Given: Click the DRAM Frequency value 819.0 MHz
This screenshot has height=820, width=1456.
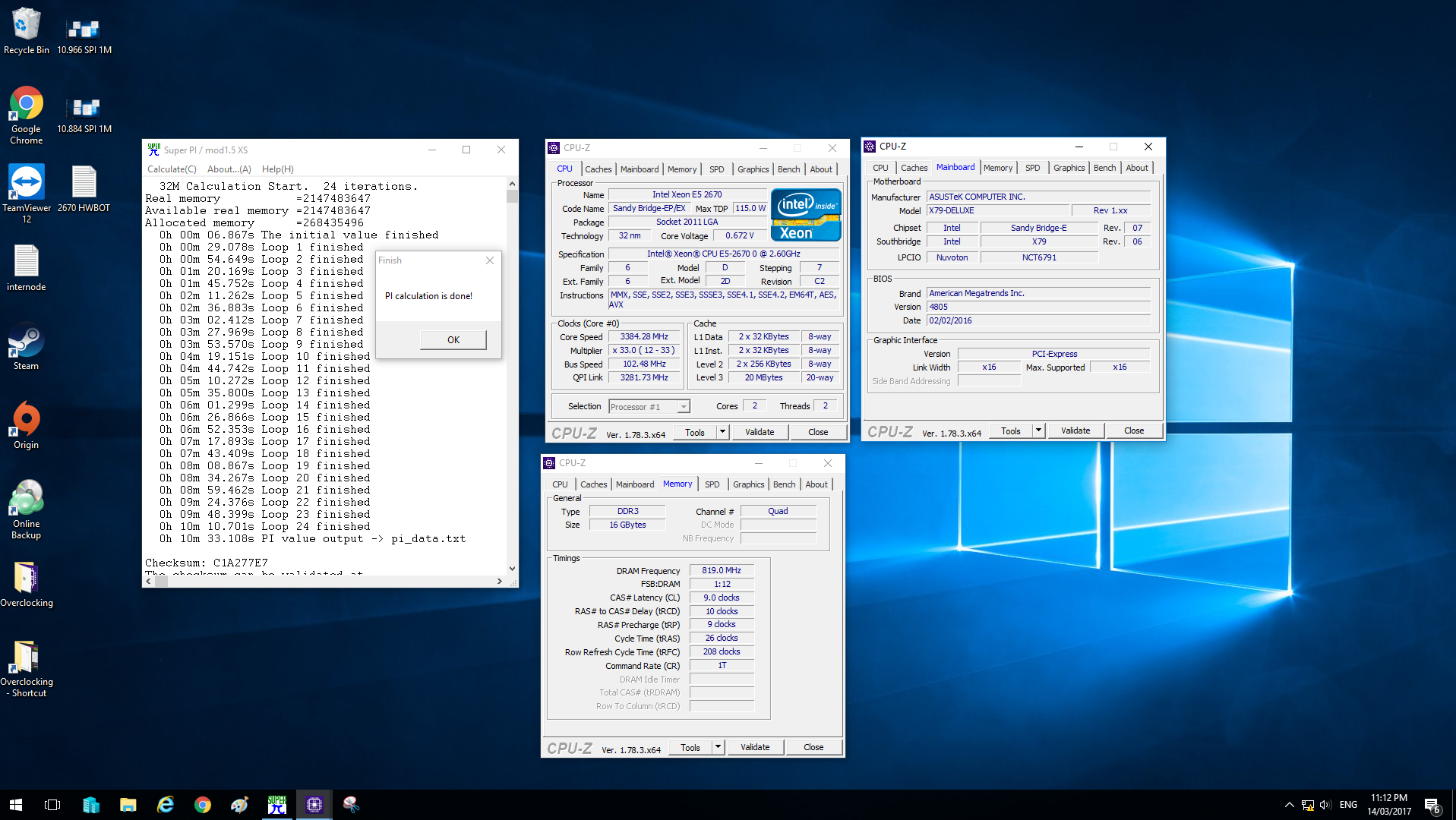Looking at the screenshot, I should 722,570.
